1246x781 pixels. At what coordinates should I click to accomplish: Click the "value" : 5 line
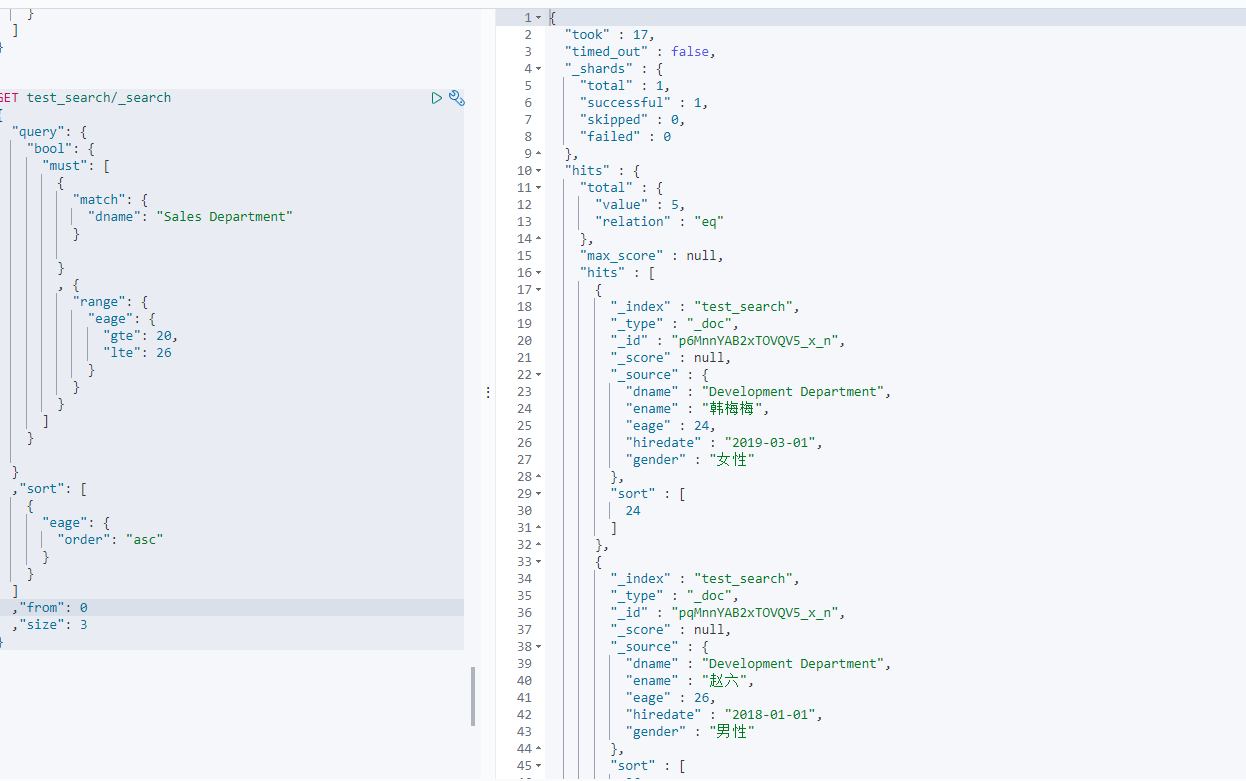pyautogui.click(x=640, y=205)
